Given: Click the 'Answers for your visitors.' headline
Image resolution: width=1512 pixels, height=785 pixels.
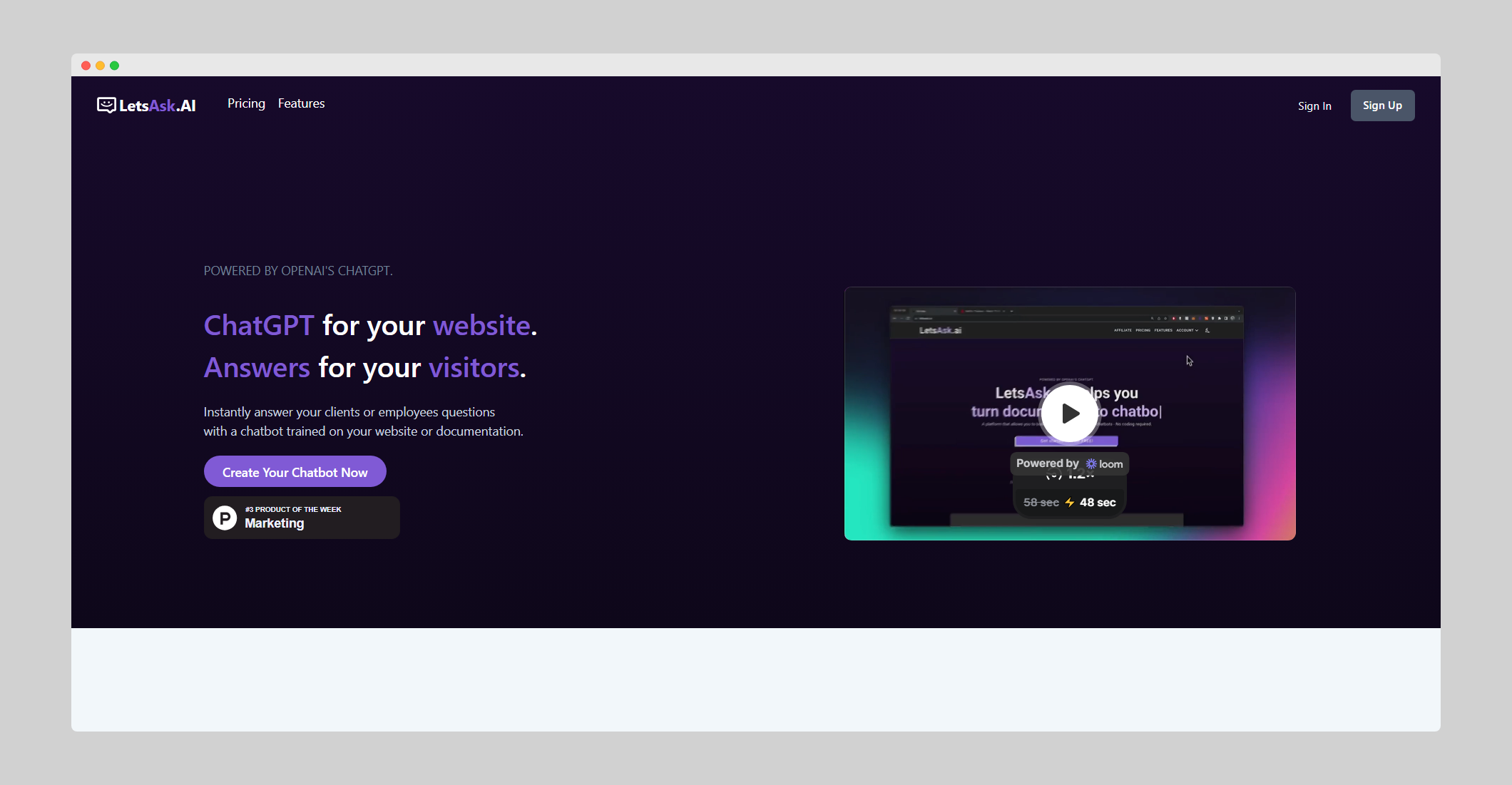Looking at the screenshot, I should (x=364, y=368).
